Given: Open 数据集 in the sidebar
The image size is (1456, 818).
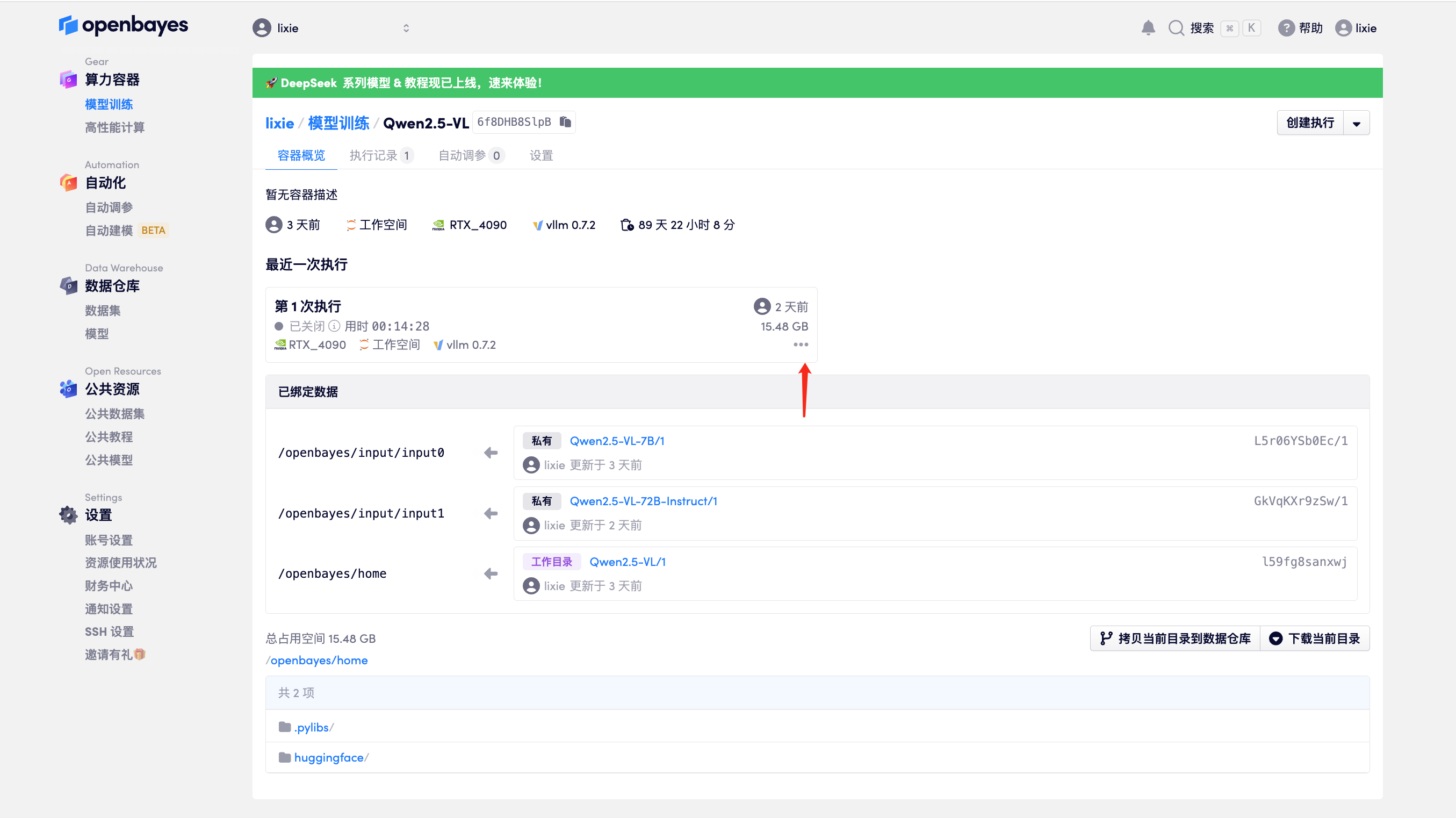Looking at the screenshot, I should 102,311.
